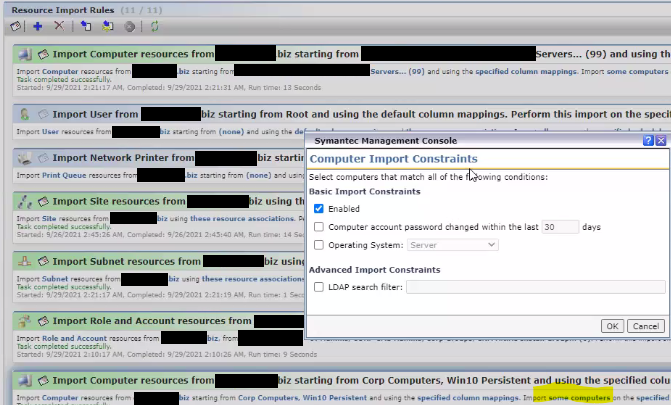The image size is (671, 405).
Task: Click the user icon of the Import User rule
Action: tap(25, 114)
